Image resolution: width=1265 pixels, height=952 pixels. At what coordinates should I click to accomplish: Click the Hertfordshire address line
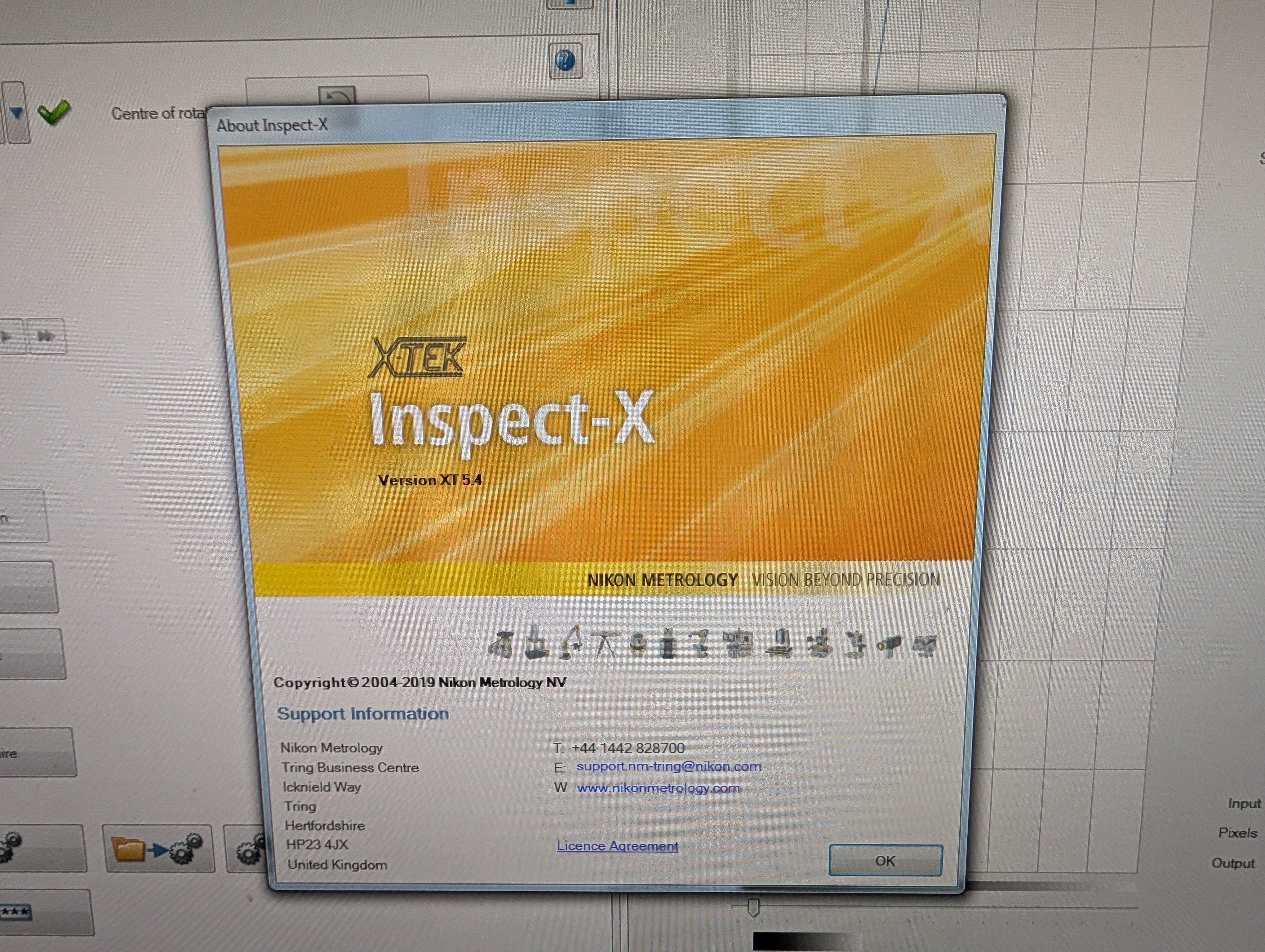[324, 825]
